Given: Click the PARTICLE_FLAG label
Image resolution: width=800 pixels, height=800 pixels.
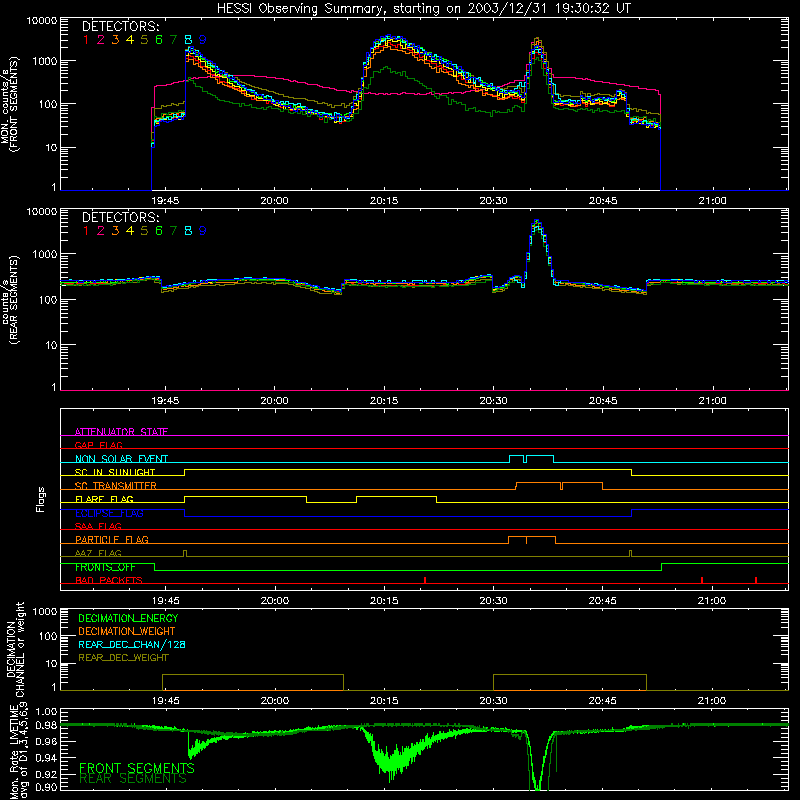Looking at the screenshot, I should click(x=112, y=539).
